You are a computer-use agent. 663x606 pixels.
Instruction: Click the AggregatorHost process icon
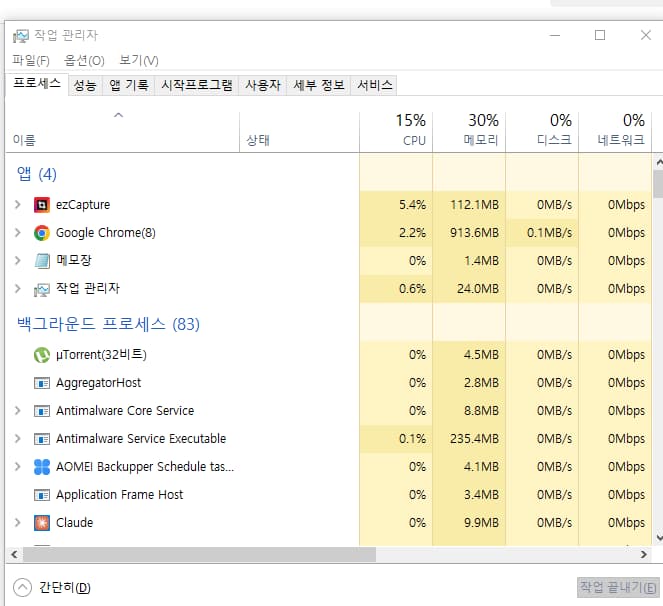pyautogui.click(x=41, y=383)
